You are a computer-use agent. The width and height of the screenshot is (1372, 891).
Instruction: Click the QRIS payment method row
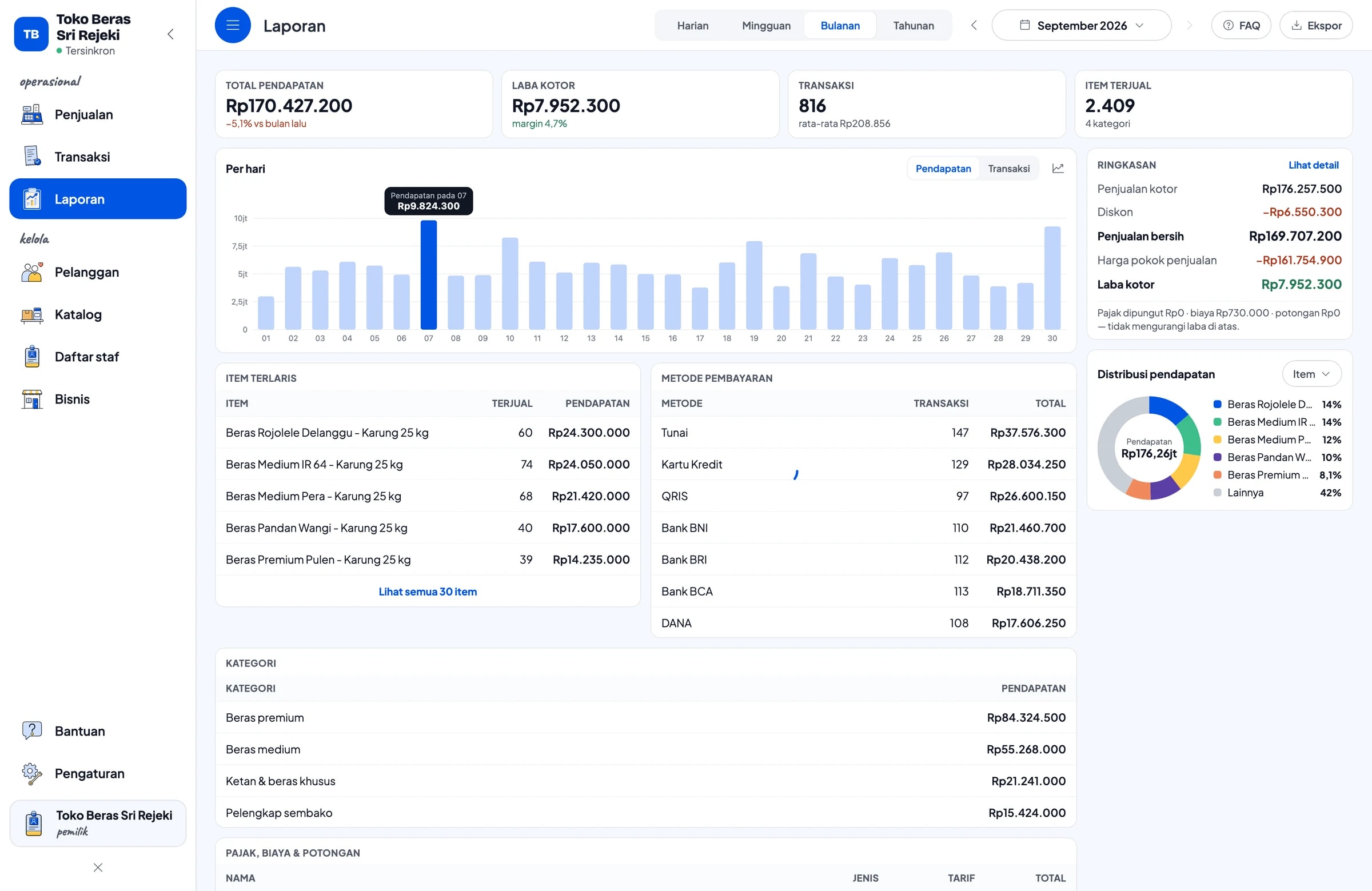pos(863,496)
